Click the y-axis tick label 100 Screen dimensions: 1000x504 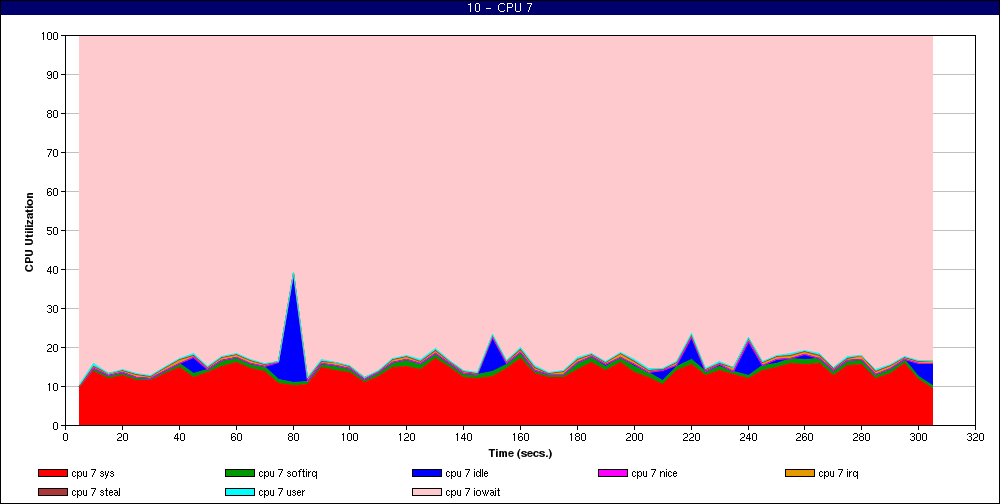pos(52,36)
